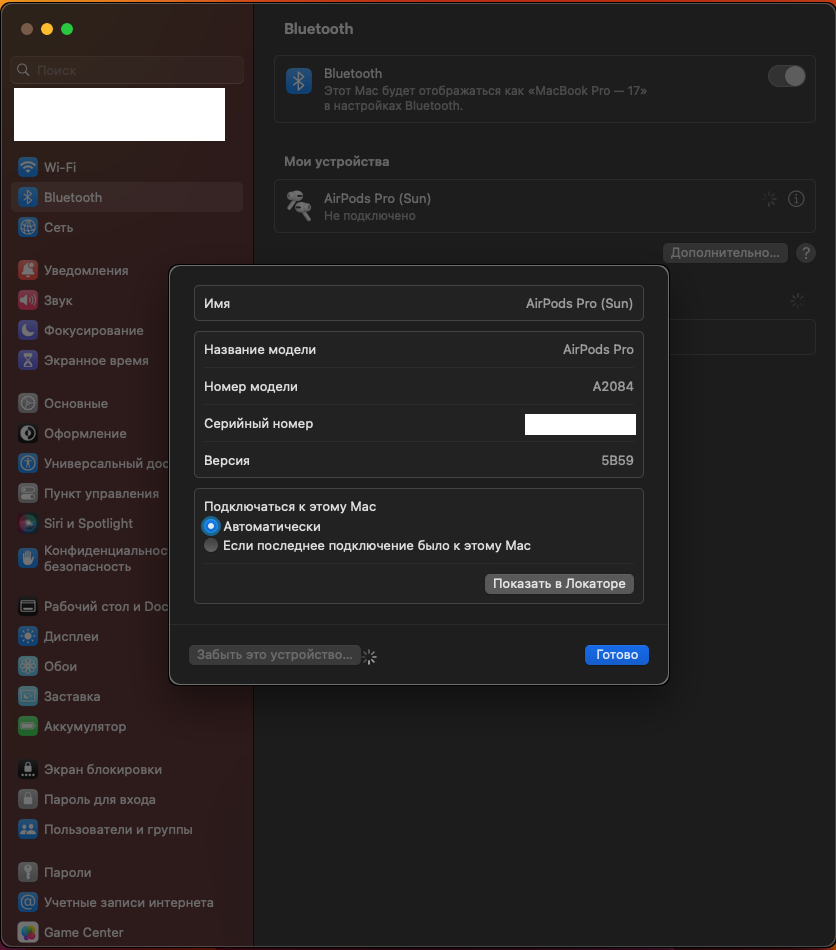The width and height of the screenshot is (836, 950).
Task: Click the Wi-Fi icon in sidebar
Action: (28, 167)
